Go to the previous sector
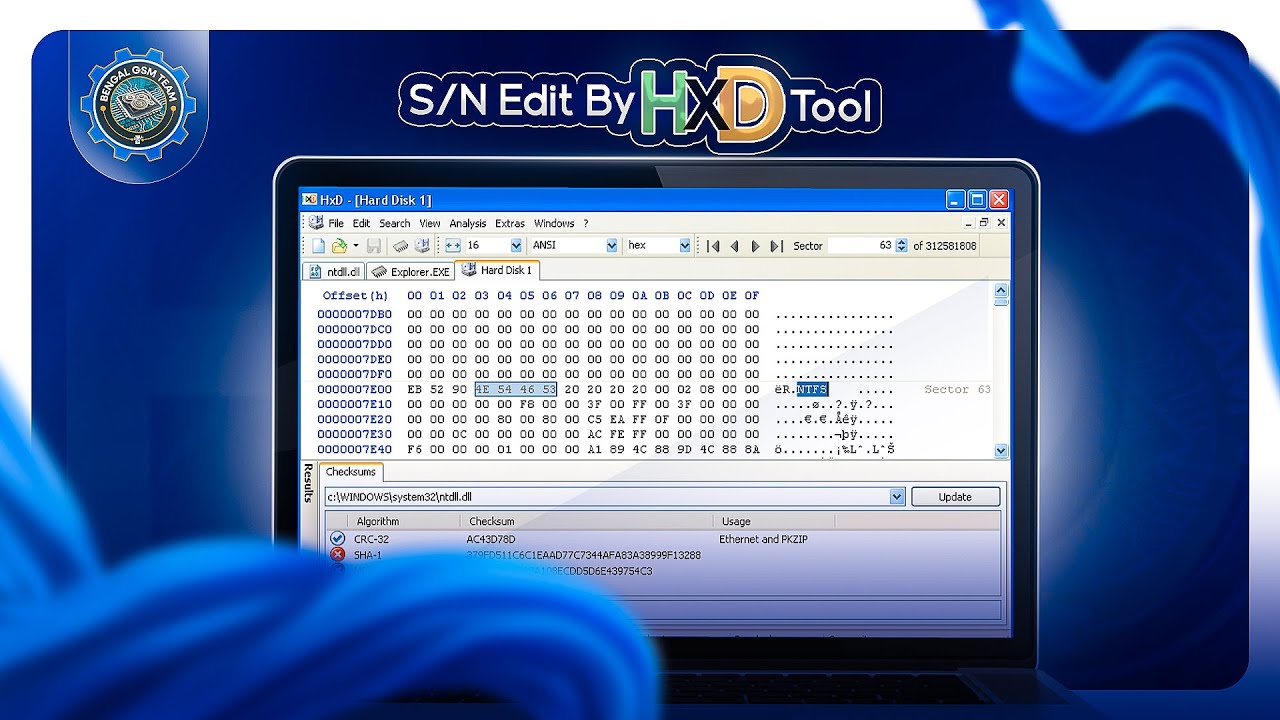Viewport: 1280px width, 720px height. pos(734,245)
